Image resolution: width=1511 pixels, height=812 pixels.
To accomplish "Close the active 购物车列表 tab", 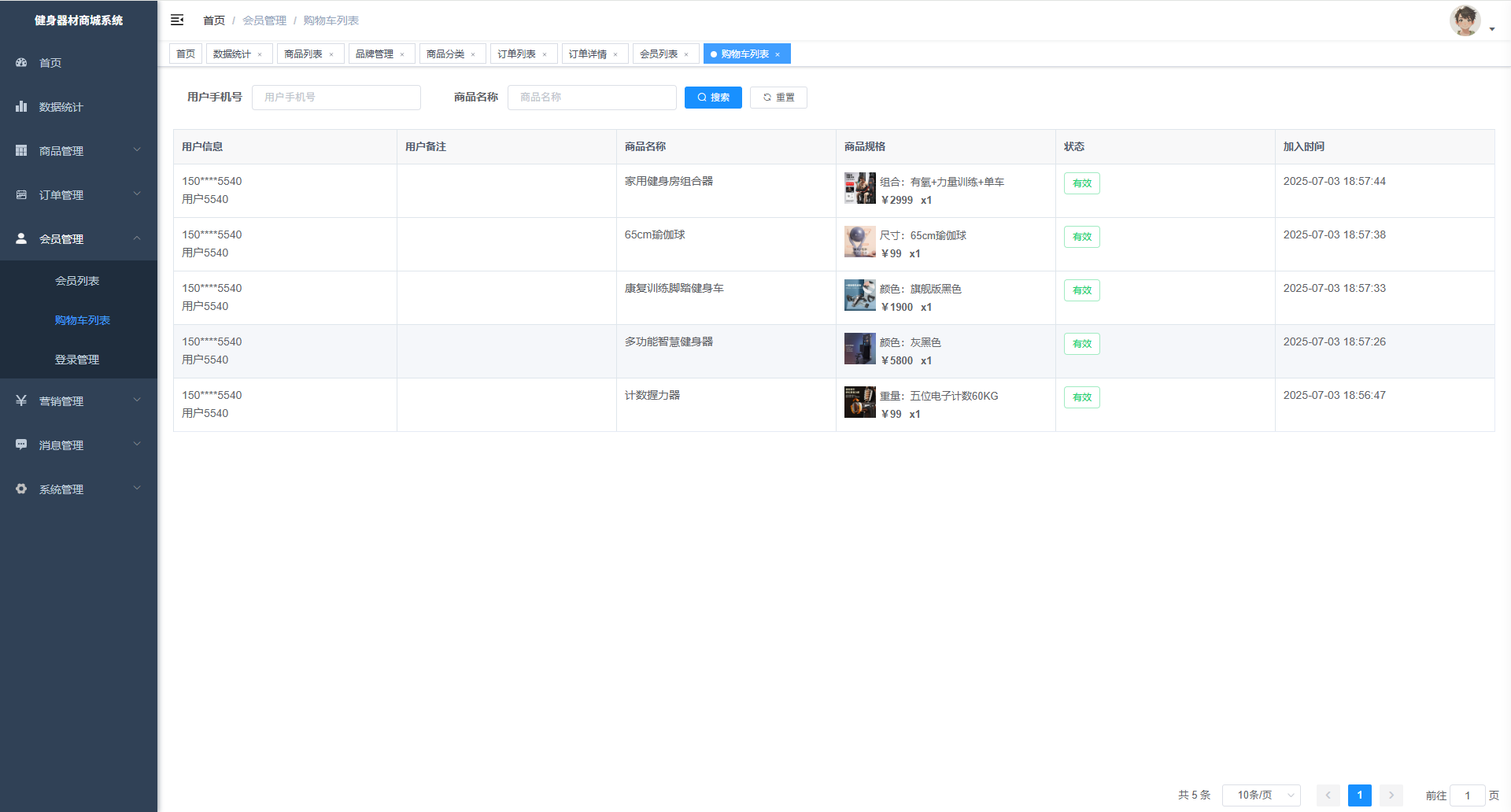I will (778, 54).
